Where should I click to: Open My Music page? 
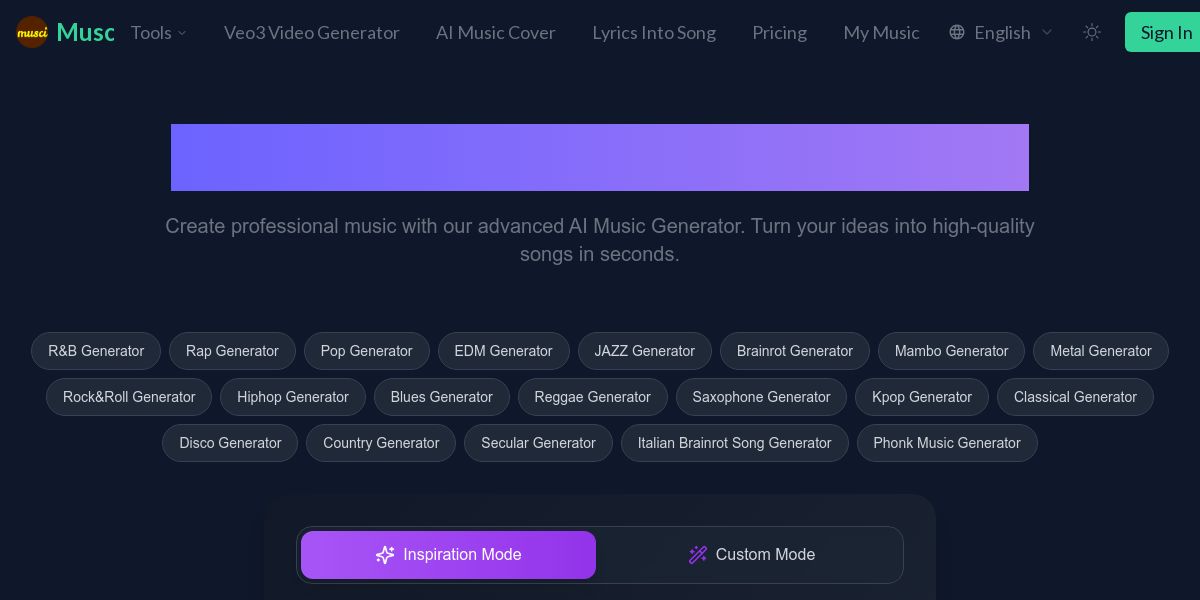coord(881,32)
